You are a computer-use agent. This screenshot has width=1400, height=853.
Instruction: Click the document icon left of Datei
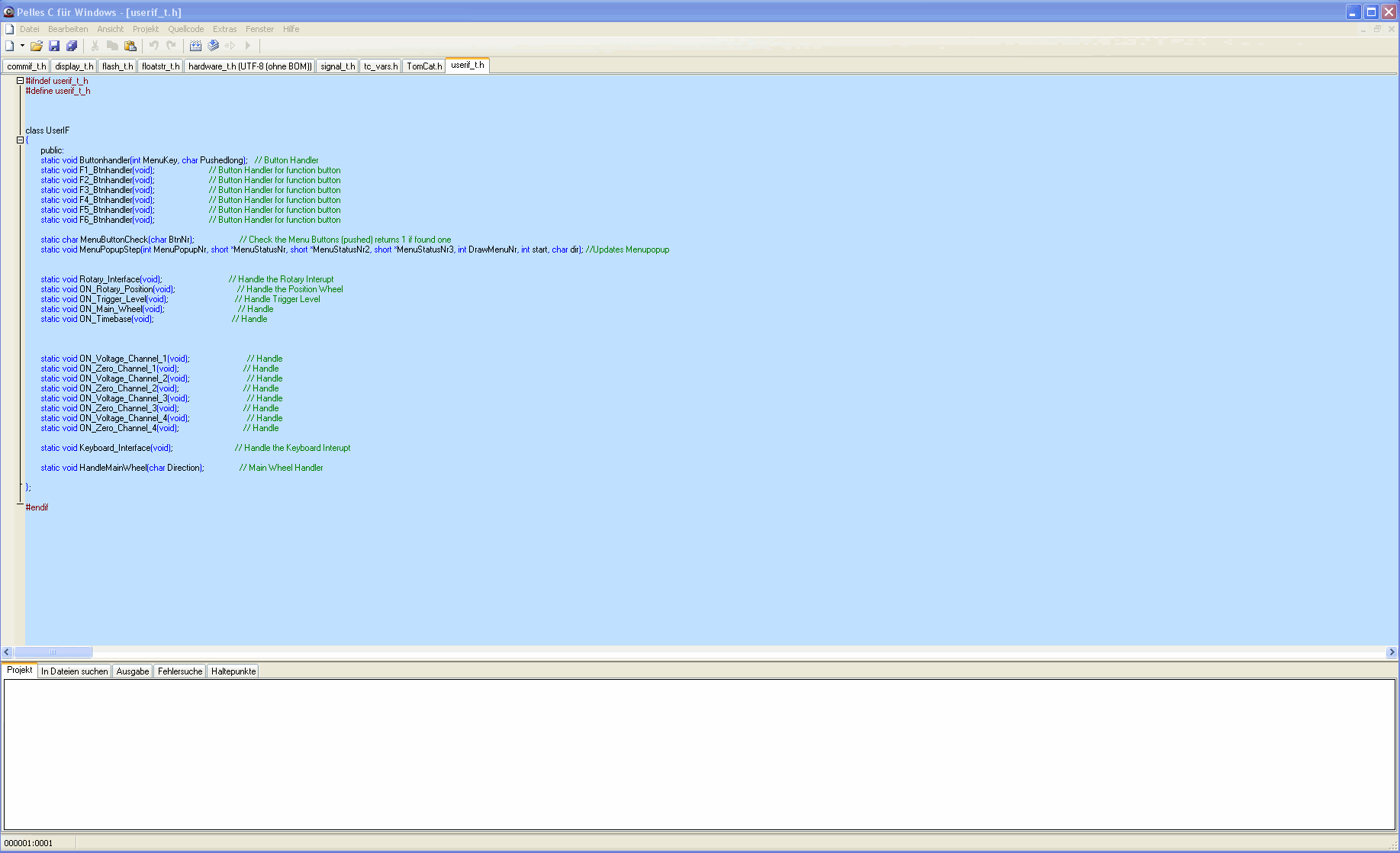9,29
